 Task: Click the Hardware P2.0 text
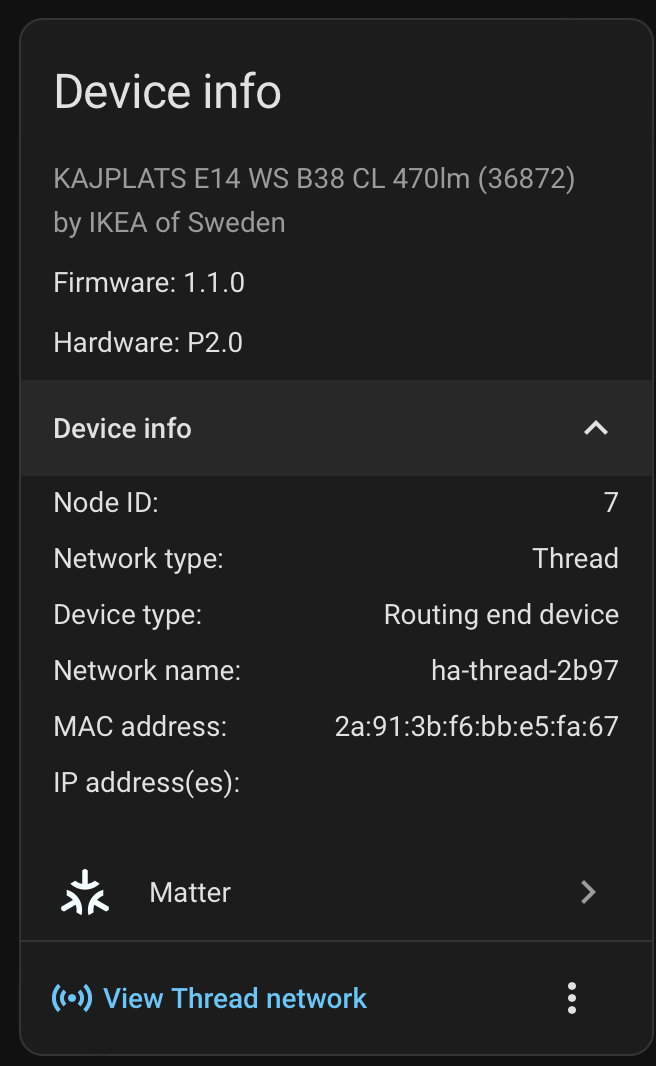pyautogui.click(x=148, y=343)
